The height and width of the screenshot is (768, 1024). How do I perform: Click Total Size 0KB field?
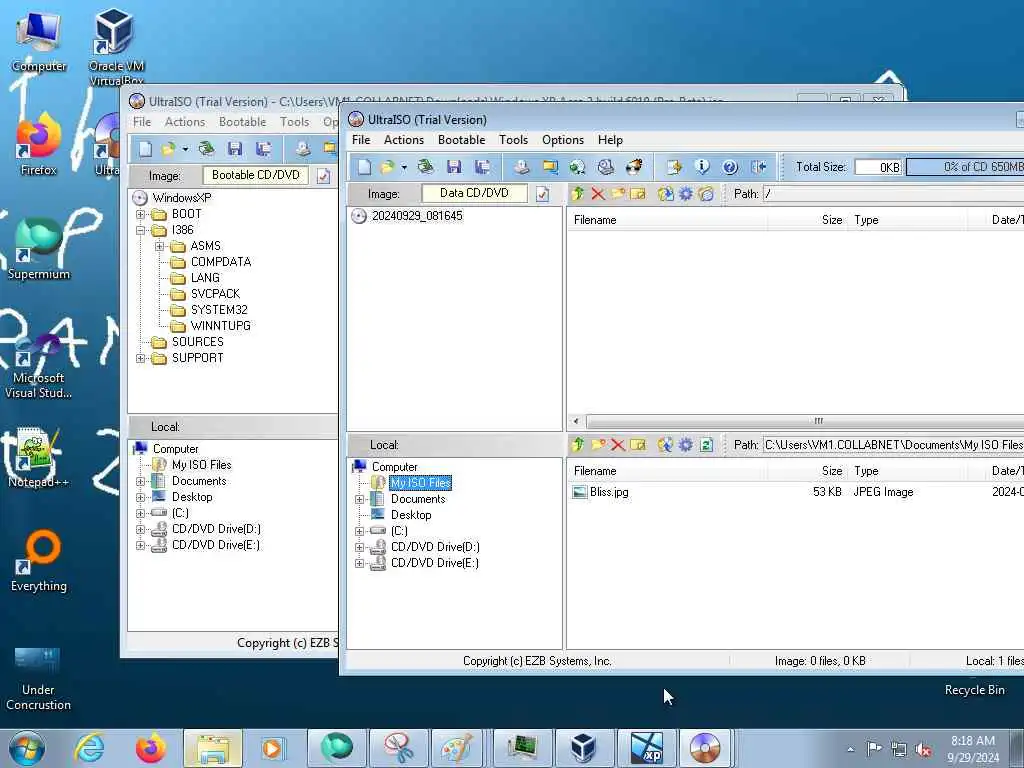coord(879,167)
